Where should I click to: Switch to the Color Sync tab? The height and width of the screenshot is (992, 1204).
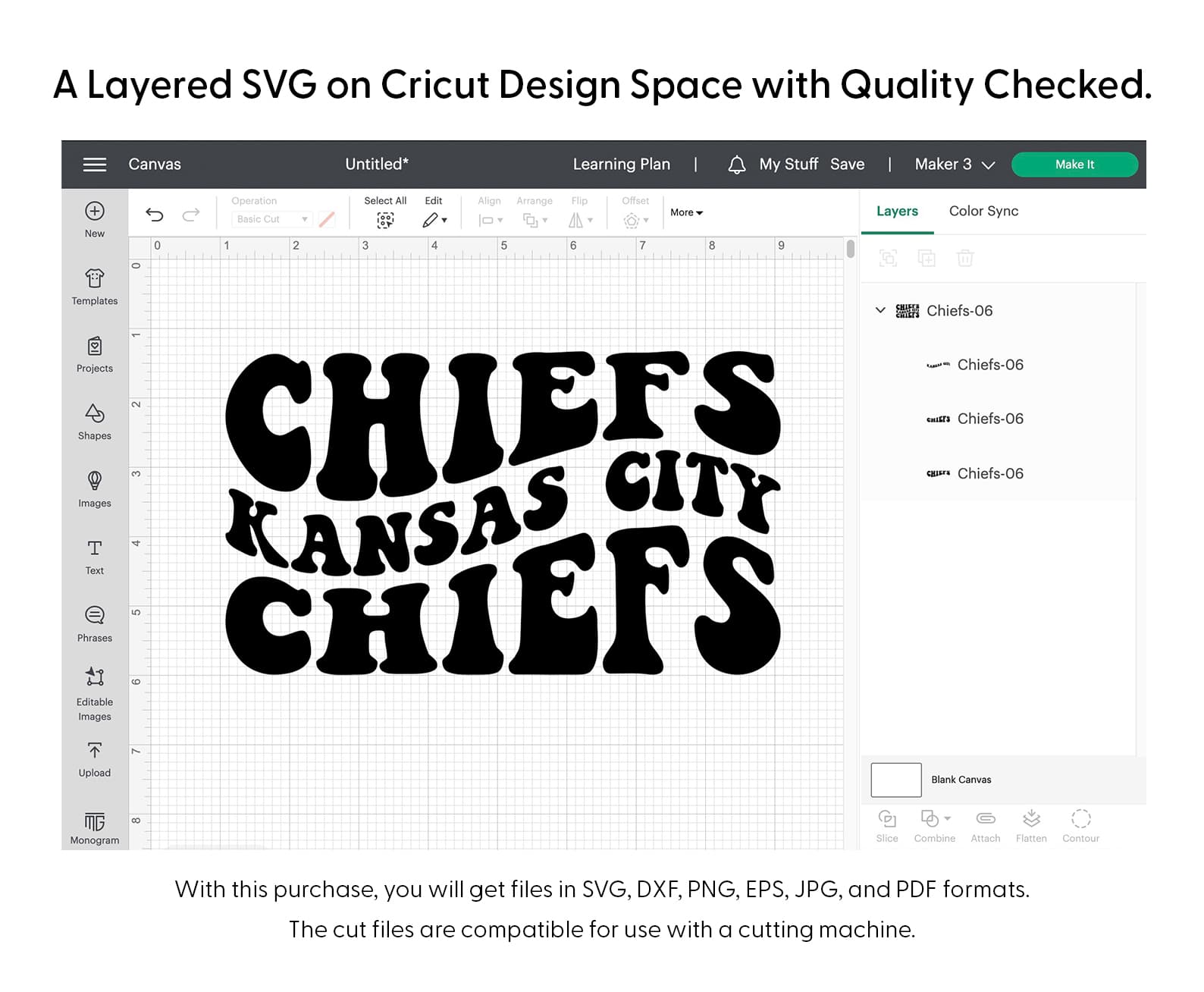983,212
